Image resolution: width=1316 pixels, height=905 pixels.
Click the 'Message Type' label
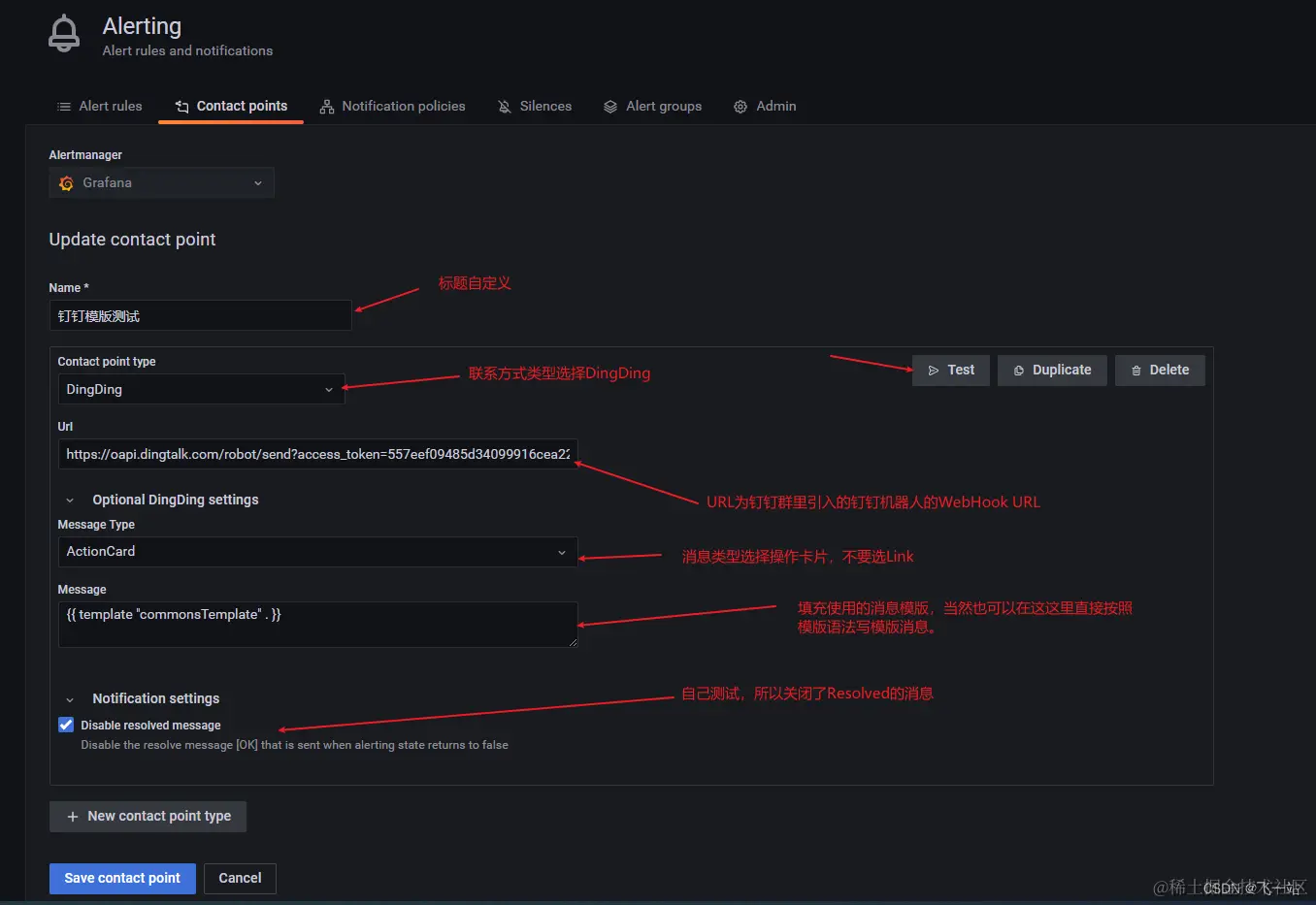pos(96,525)
